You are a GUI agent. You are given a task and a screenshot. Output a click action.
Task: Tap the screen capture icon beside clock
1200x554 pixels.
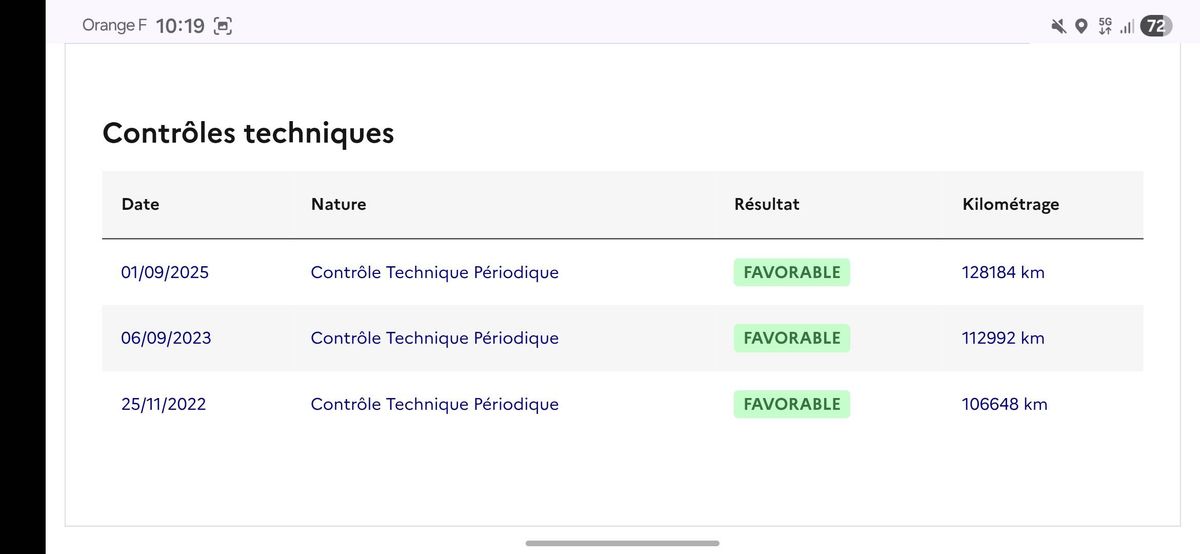click(222, 27)
